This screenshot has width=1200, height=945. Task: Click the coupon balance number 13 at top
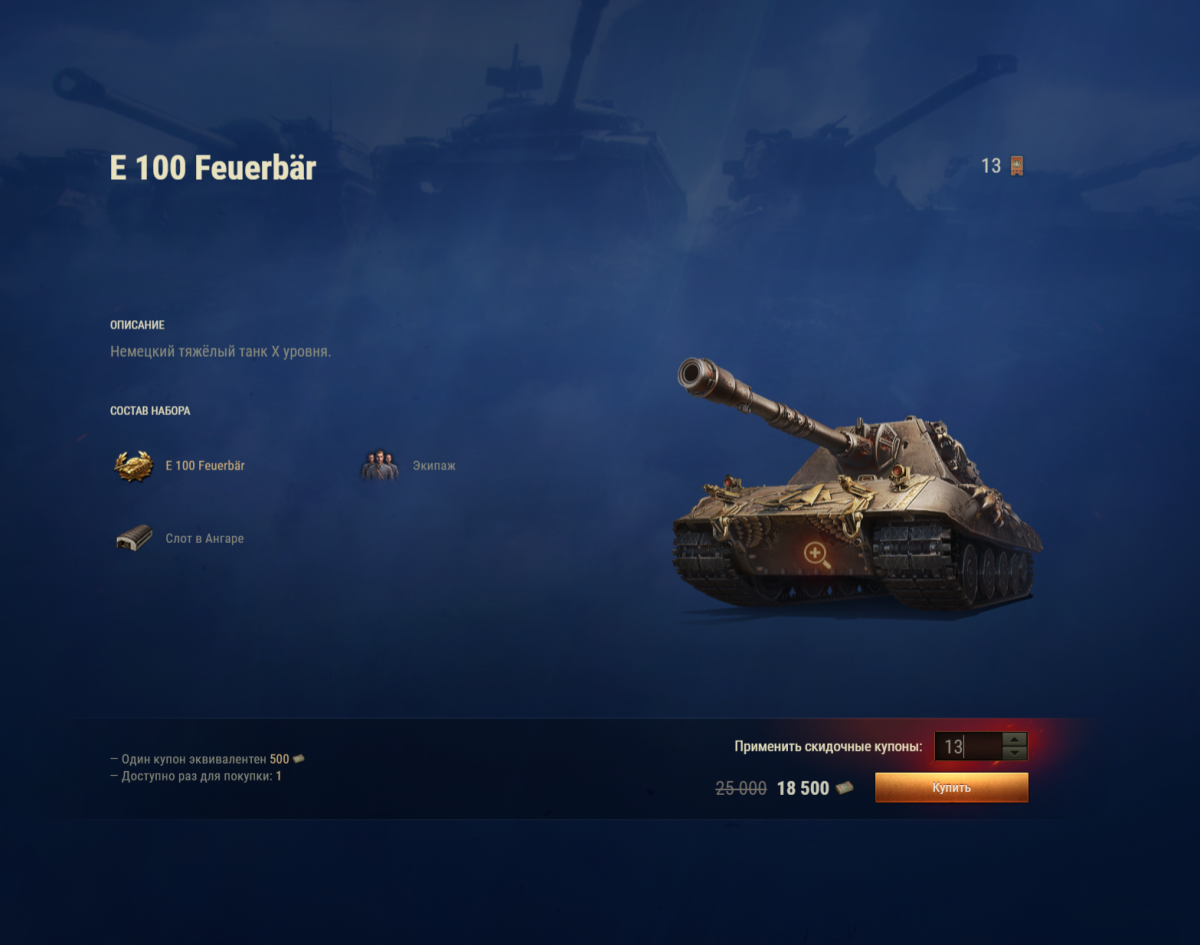pyautogui.click(x=991, y=166)
